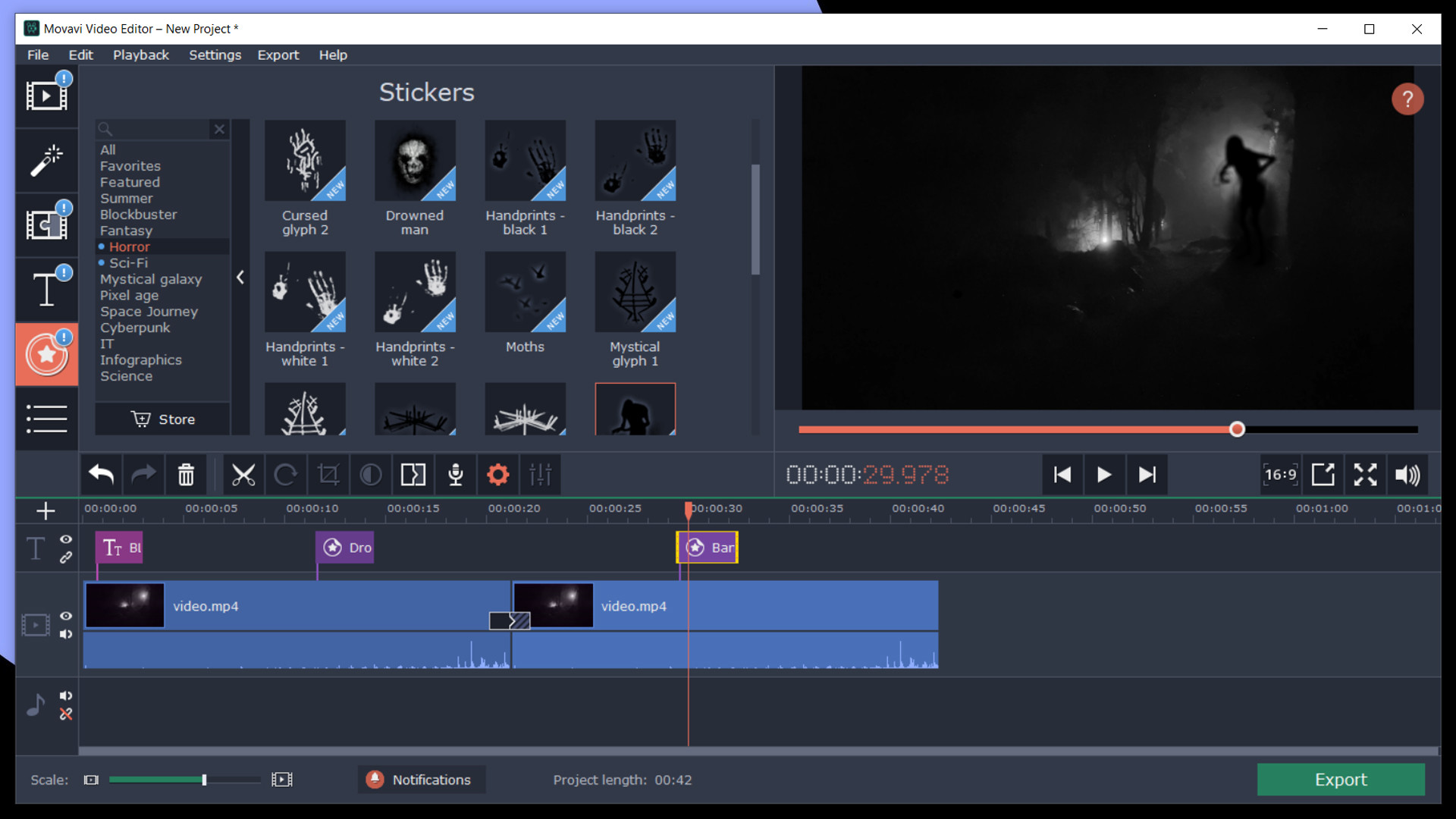Open the Export menu
This screenshot has height=819, width=1456.
point(278,55)
